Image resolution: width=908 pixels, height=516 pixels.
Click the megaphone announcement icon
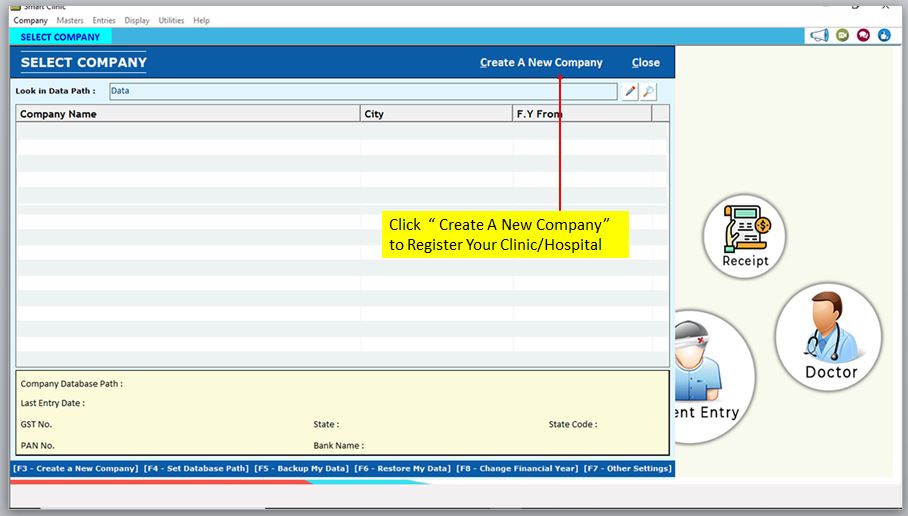[x=819, y=36]
